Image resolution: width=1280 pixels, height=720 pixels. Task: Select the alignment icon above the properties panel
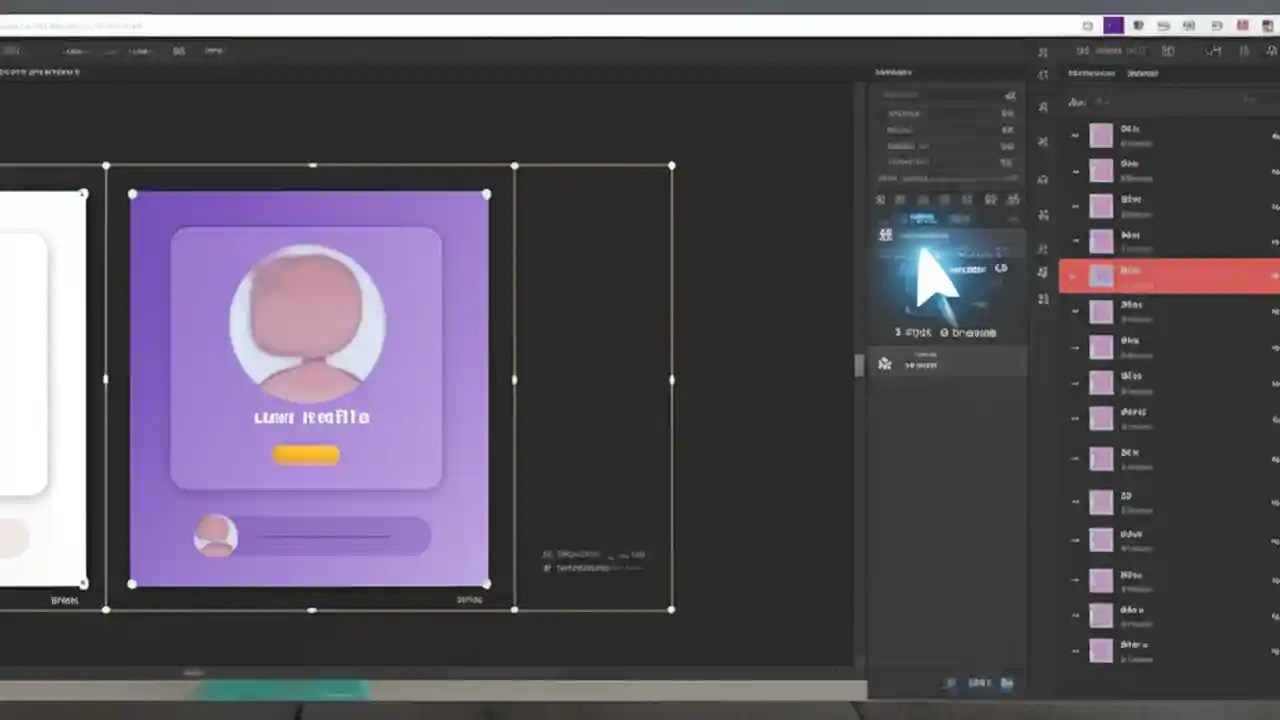coord(881,200)
